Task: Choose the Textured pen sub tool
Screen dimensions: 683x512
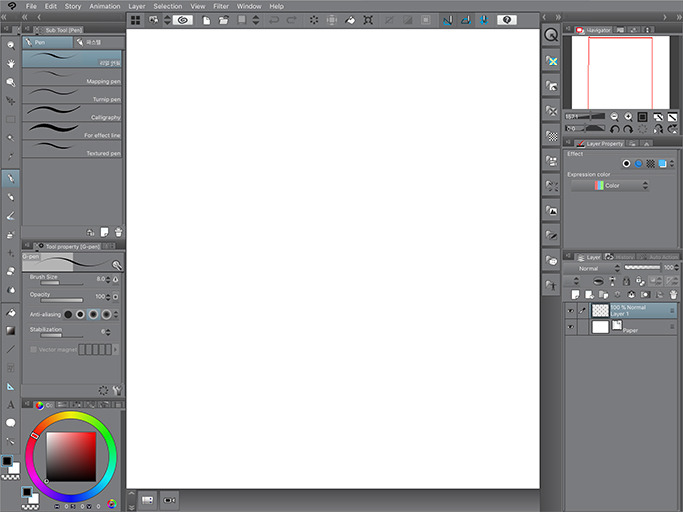Action: [72, 149]
